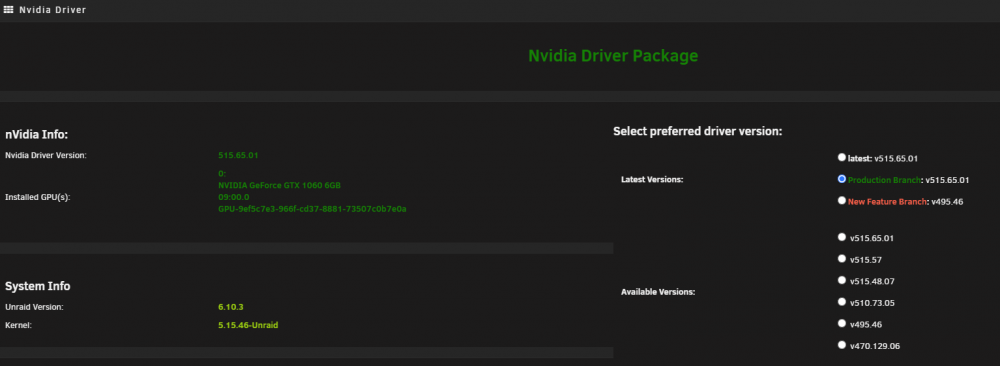Choose the Production Branch radio option
This screenshot has height=366, width=1000.
point(842,179)
